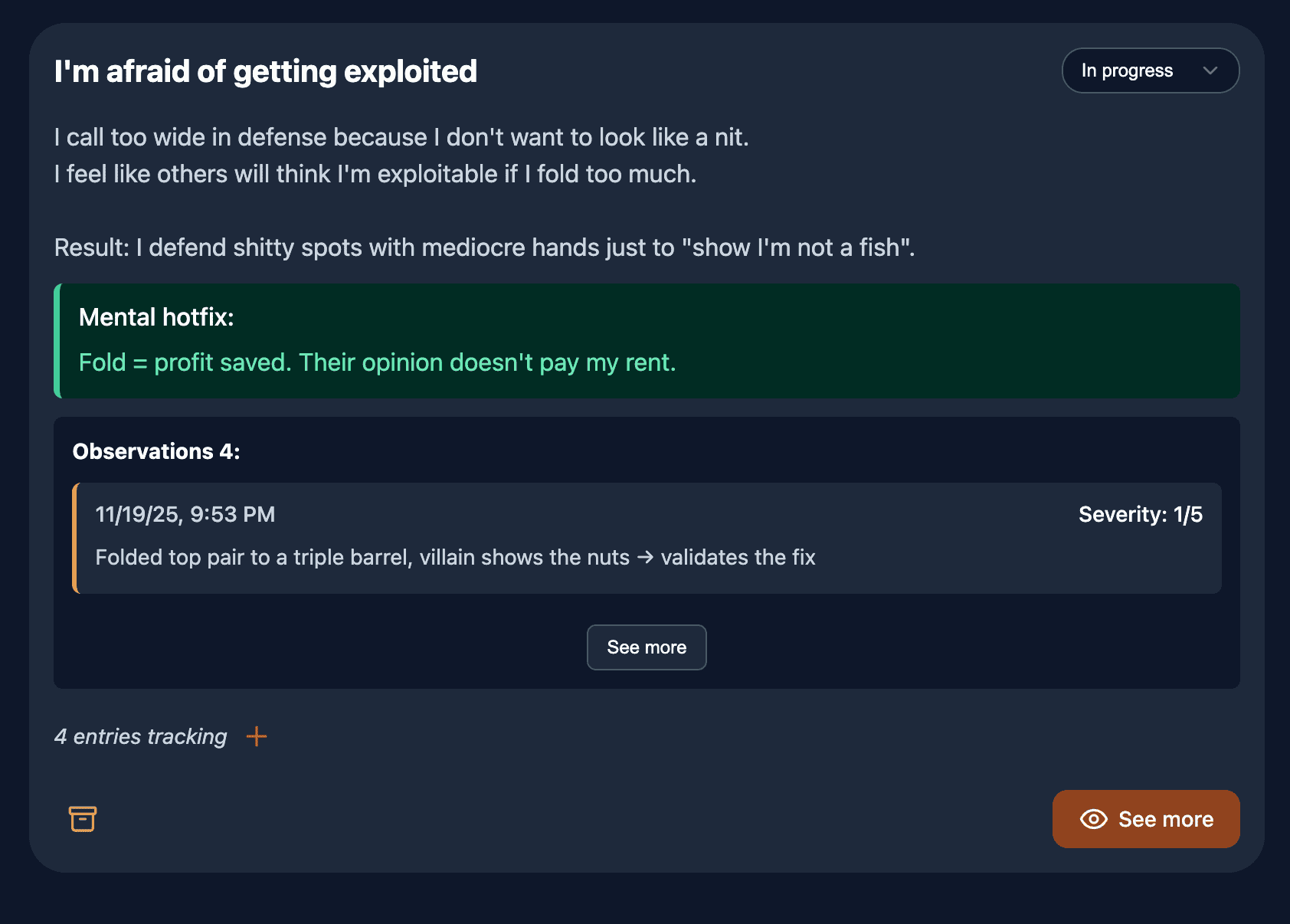Screen dimensions: 1290x924
Task: Click the chevron next to In progress
Action: (x=1210, y=70)
